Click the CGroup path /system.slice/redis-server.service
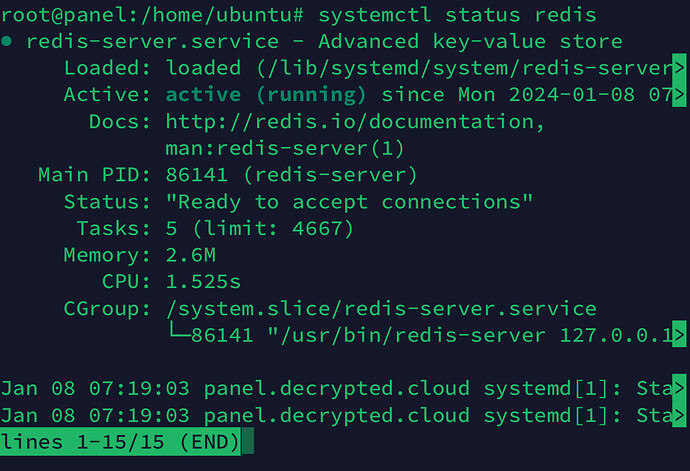Screen dimensions: 690x471 tap(381, 309)
